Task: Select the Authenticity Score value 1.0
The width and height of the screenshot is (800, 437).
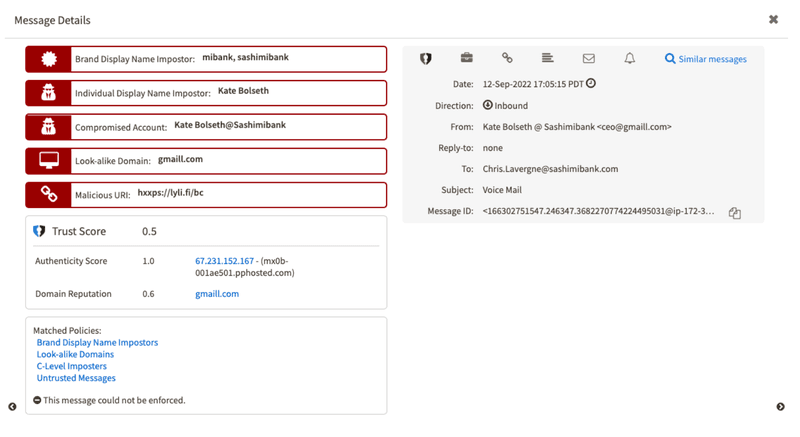Action: click(x=148, y=261)
